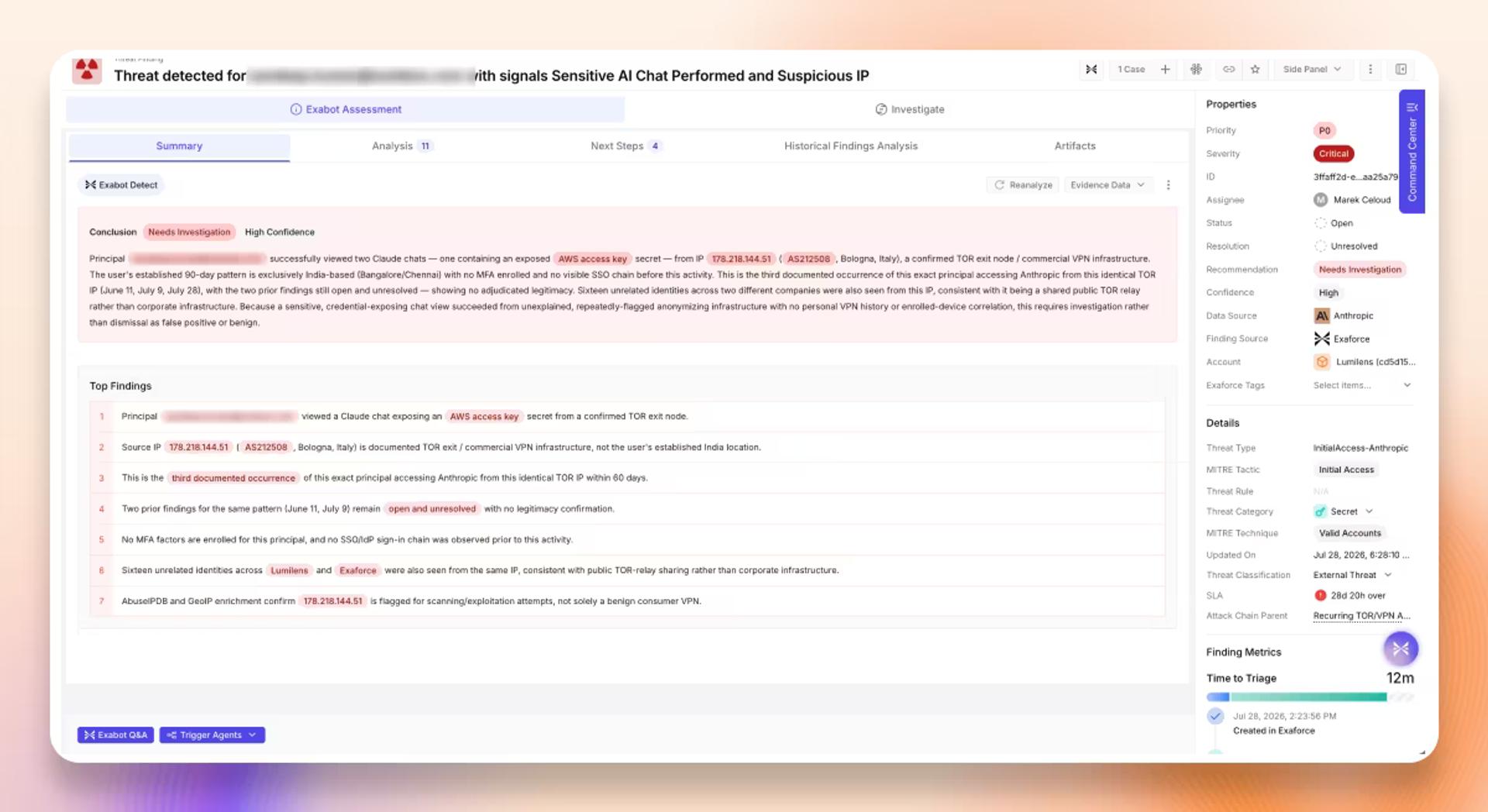Add a case with the plus icon
The height and width of the screenshot is (812, 1488).
coord(1165,69)
